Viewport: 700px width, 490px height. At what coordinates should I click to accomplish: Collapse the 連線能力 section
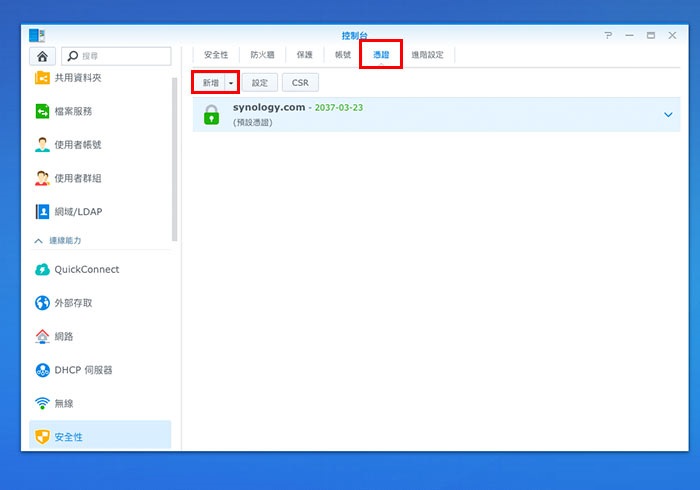[x=38, y=241]
